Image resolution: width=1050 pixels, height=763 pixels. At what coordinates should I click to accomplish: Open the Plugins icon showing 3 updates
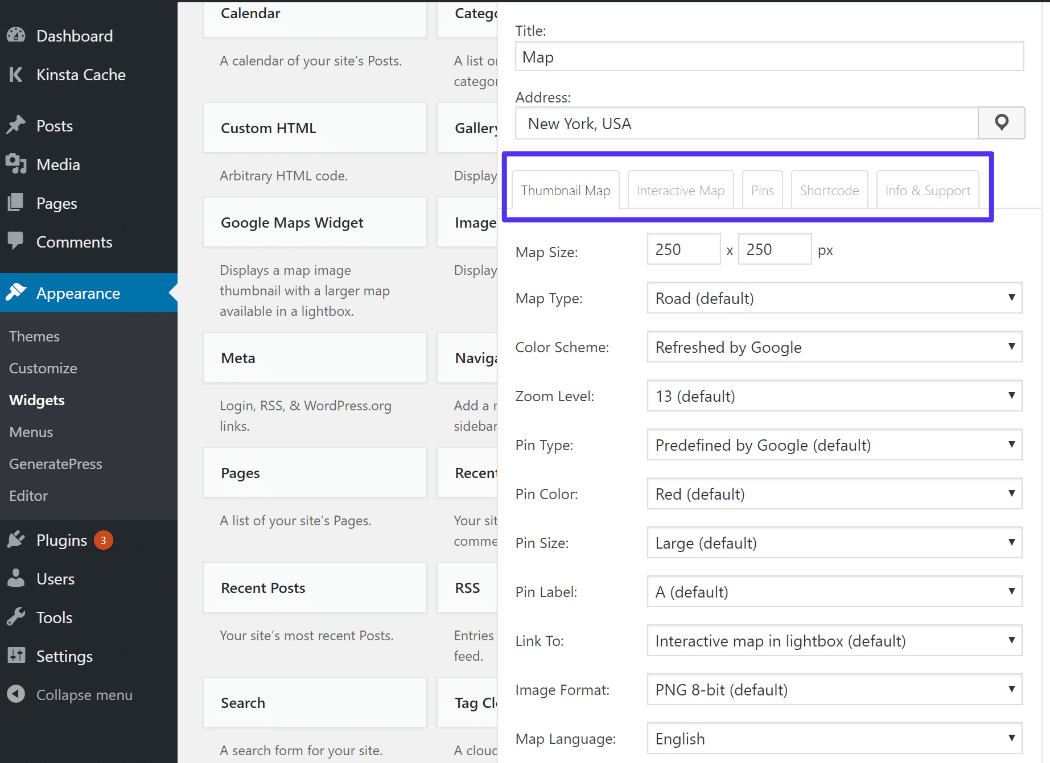click(x=18, y=539)
